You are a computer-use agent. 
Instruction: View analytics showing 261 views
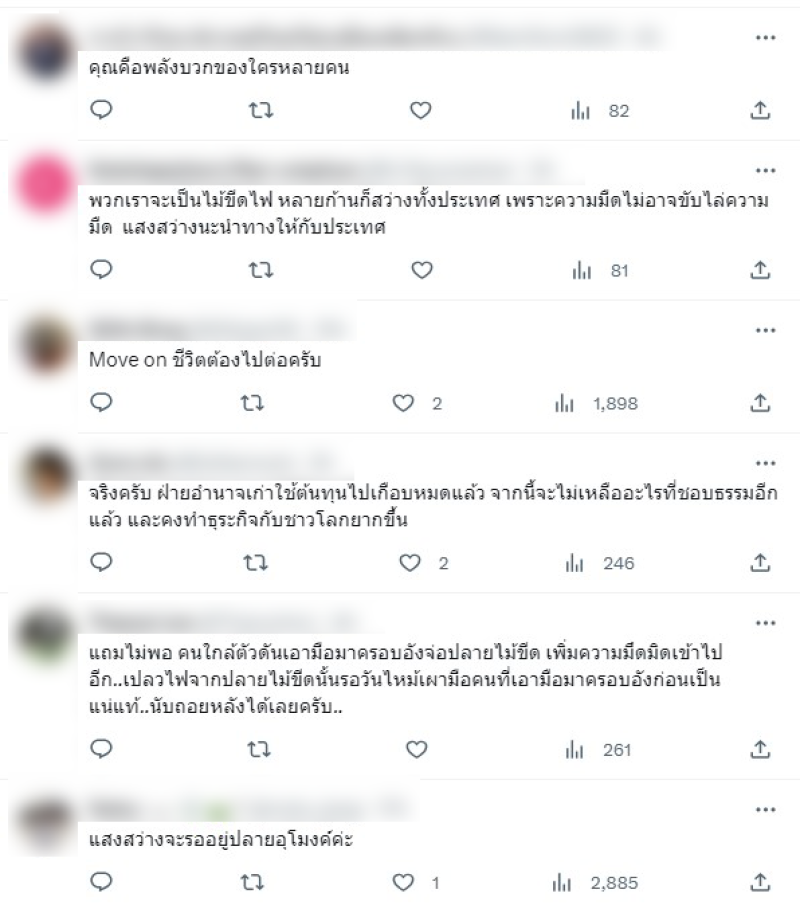tap(598, 750)
